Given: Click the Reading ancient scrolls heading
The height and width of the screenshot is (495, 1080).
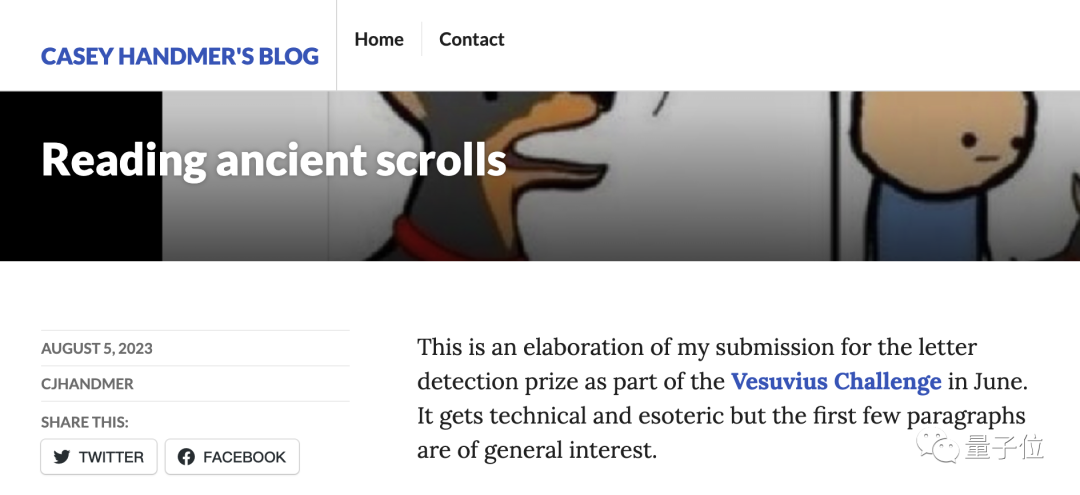Looking at the screenshot, I should click(274, 159).
